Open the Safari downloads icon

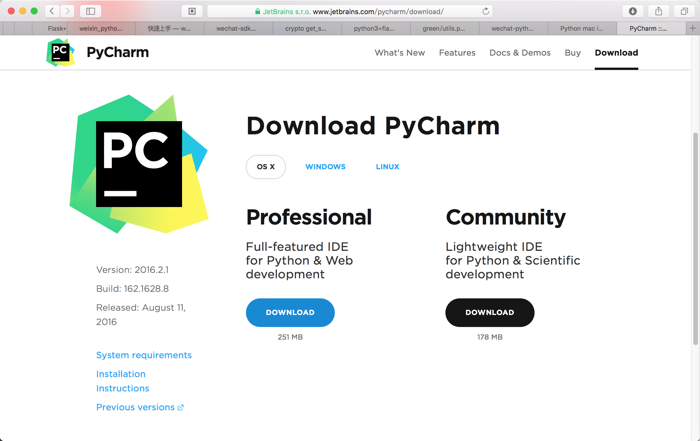tap(633, 11)
